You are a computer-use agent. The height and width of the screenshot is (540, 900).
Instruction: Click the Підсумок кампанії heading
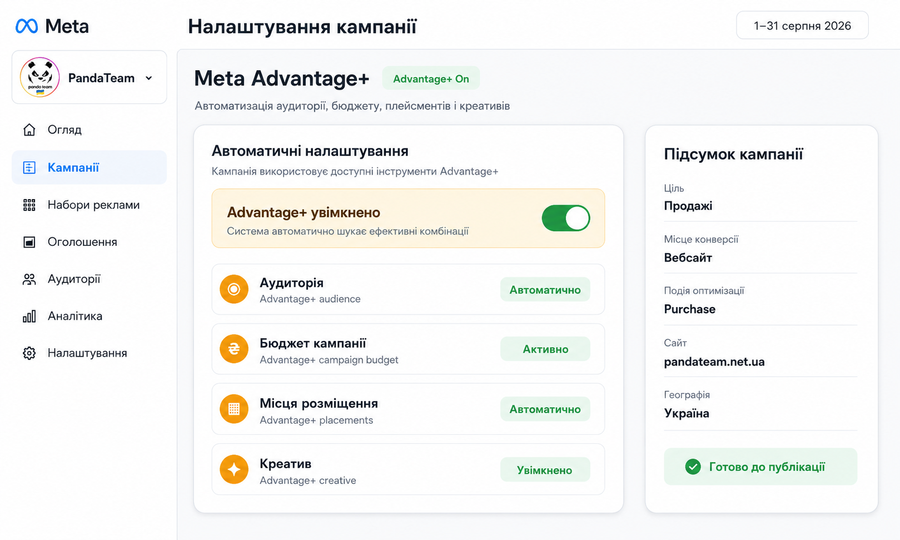pyautogui.click(x=734, y=154)
